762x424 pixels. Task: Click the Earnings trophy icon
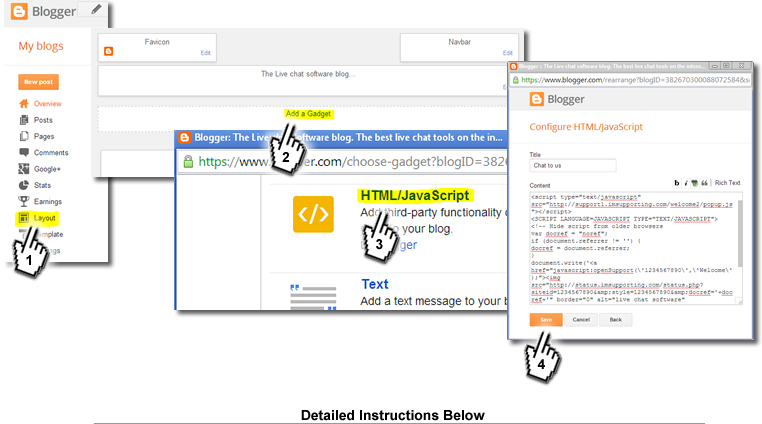[x=24, y=201]
